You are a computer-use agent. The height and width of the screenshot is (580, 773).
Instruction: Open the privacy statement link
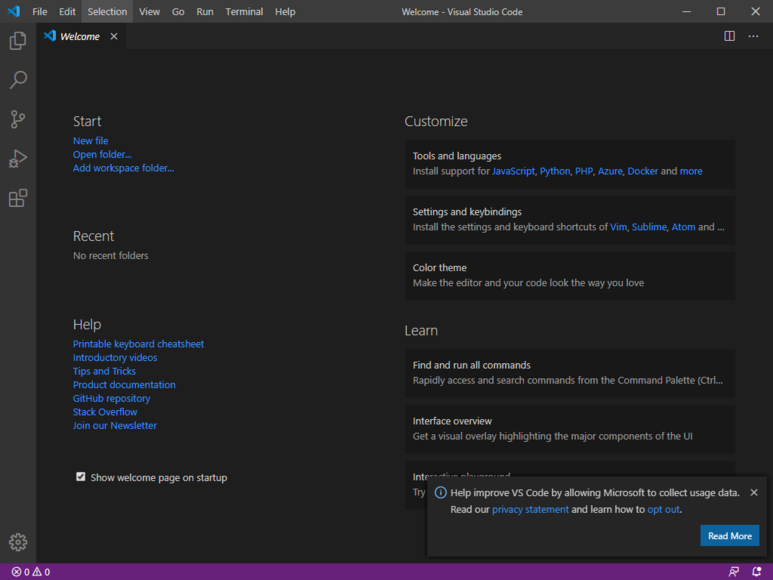click(x=530, y=510)
